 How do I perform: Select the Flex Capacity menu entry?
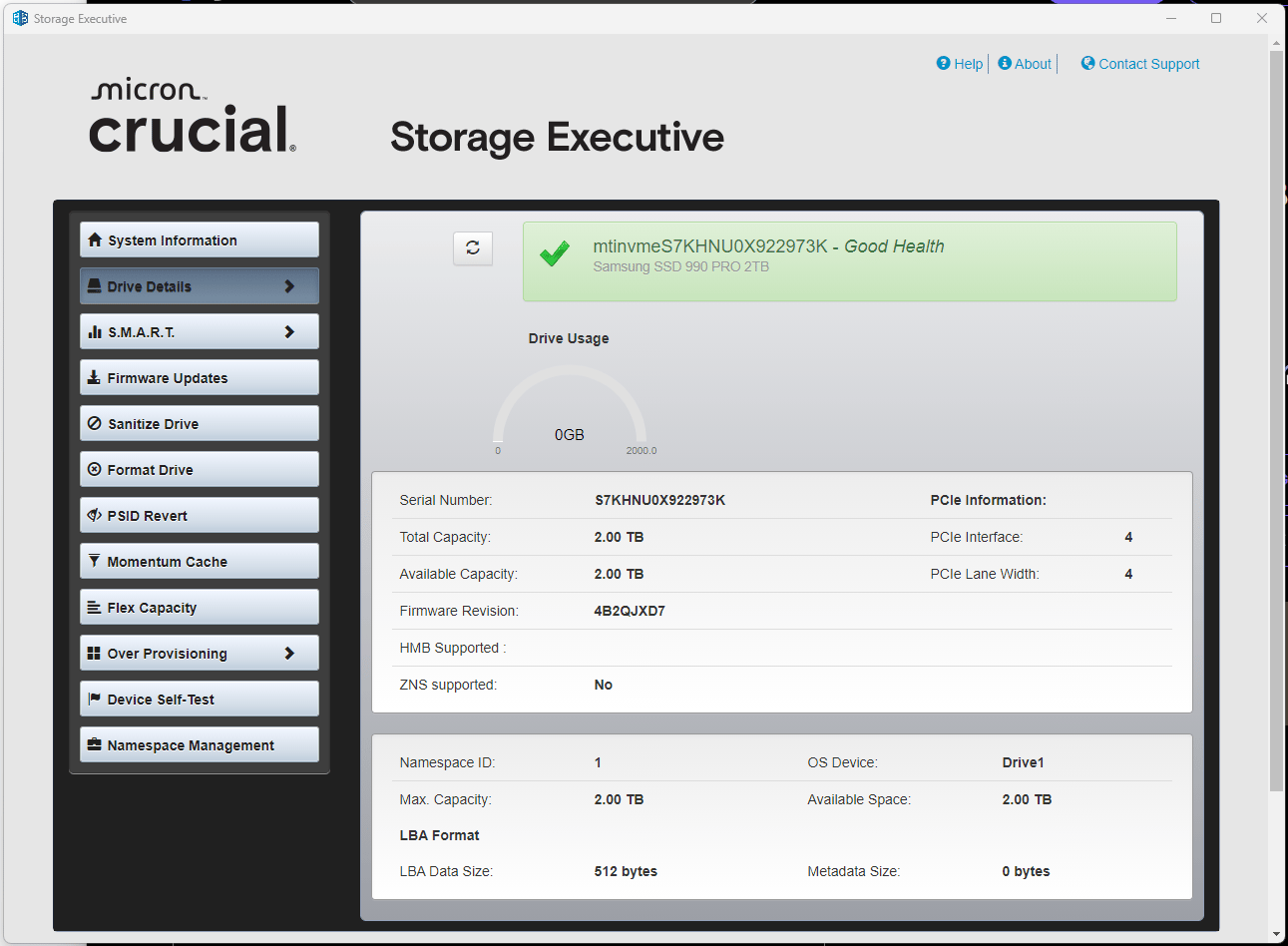coord(200,607)
